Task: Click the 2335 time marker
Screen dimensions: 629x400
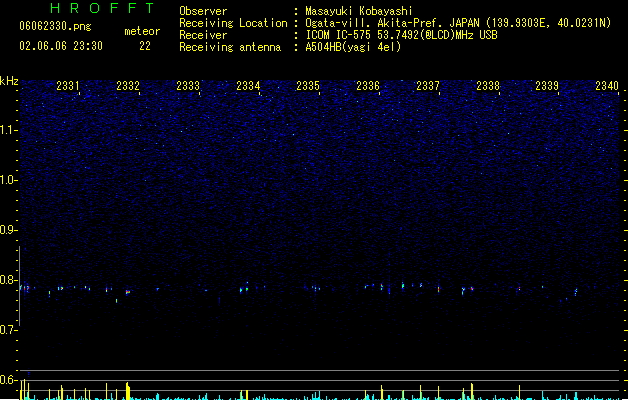Action: click(x=308, y=85)
